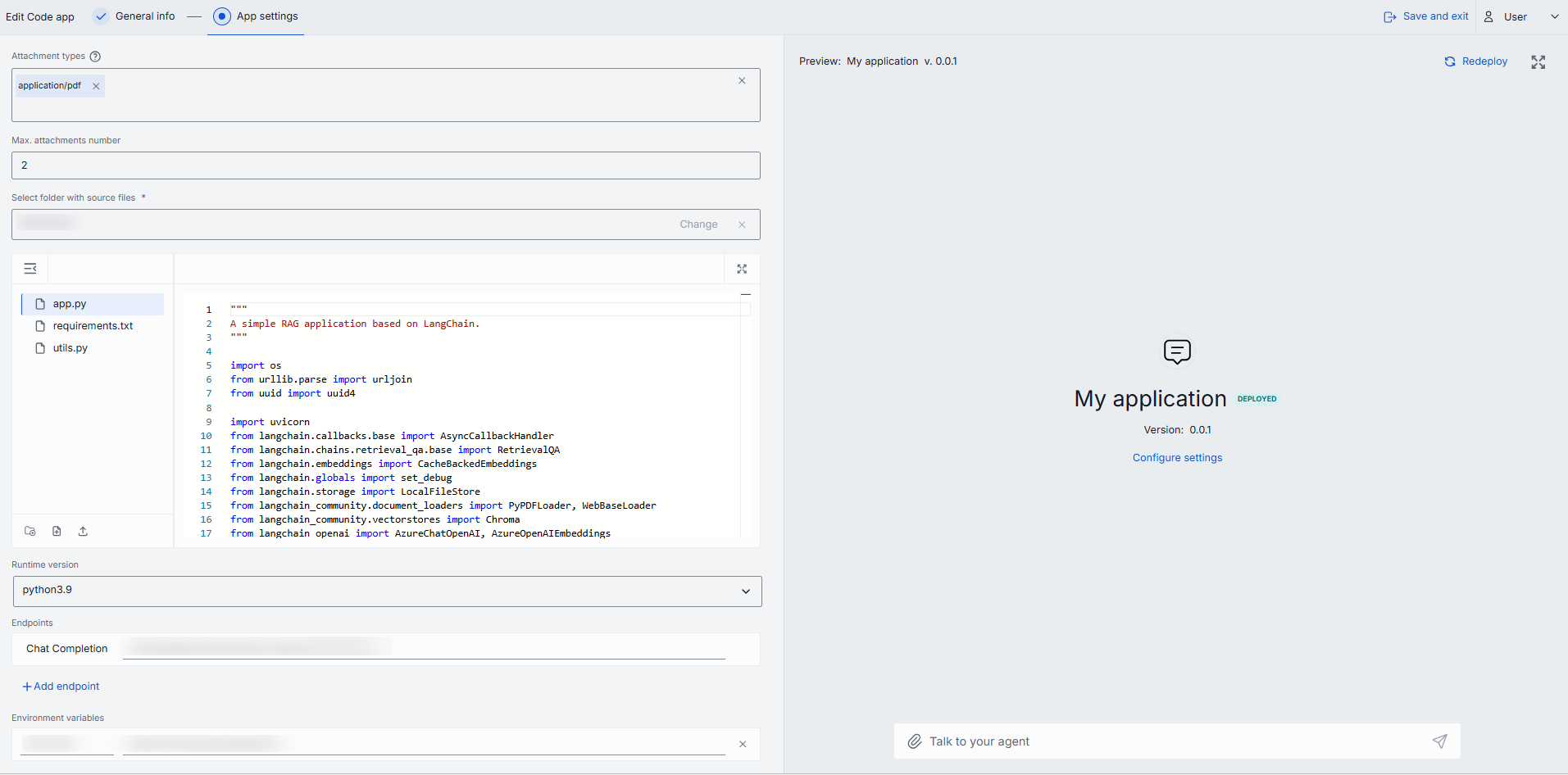Image resolution: width=1568 pixels, height=775 pixels.
Task: Click the new folder icon
Action: 30,531
